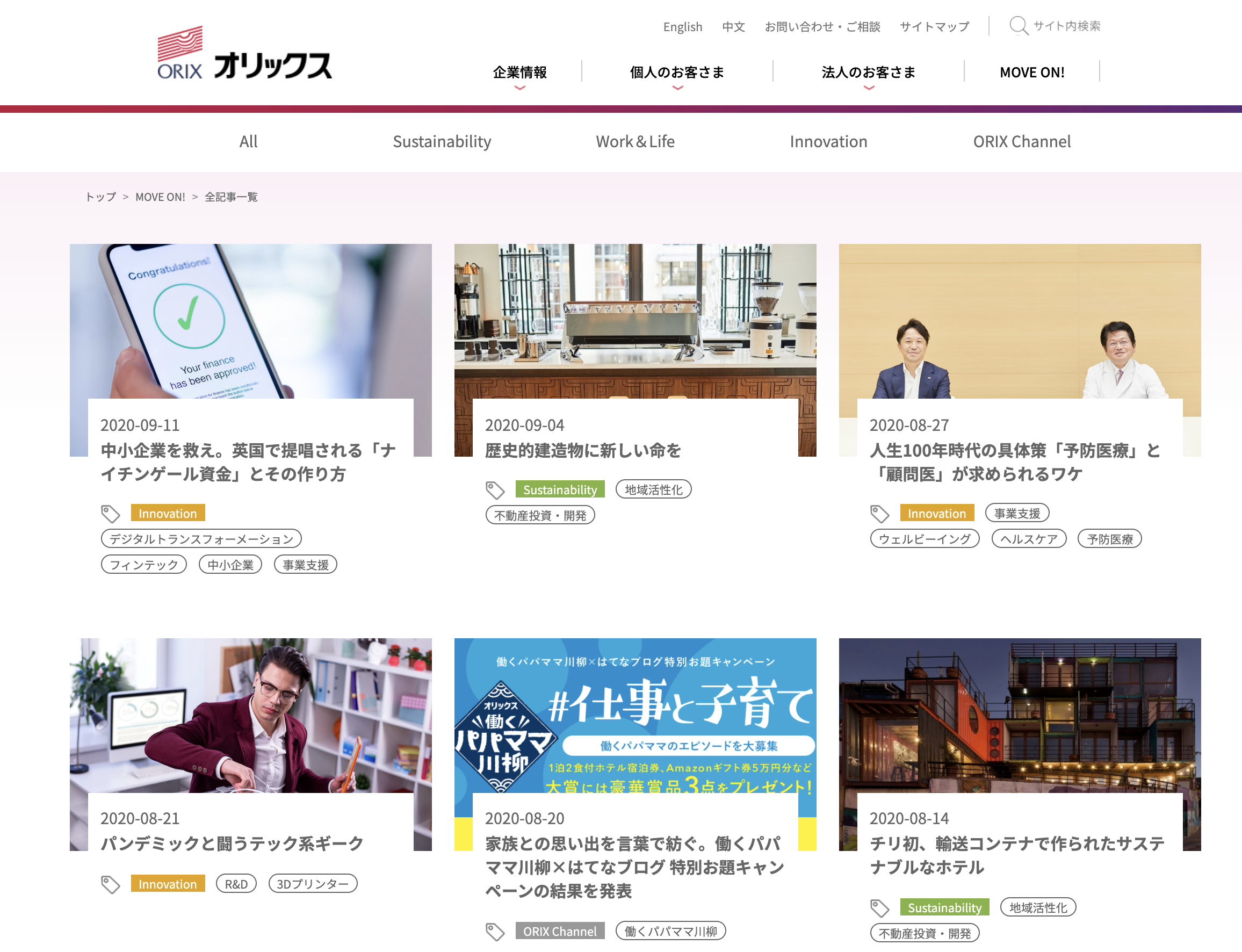The width and height of the screenshot is (1242, 952).
Task: Click tag icon beside ORIX Channel label
Action: [x=495, y=931]
